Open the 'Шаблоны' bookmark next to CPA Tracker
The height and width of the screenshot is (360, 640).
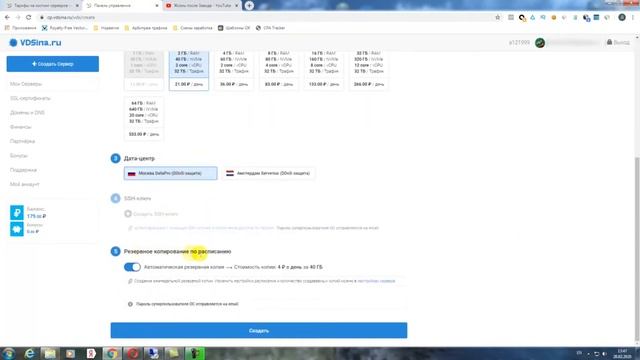click(x=234, y=28)
